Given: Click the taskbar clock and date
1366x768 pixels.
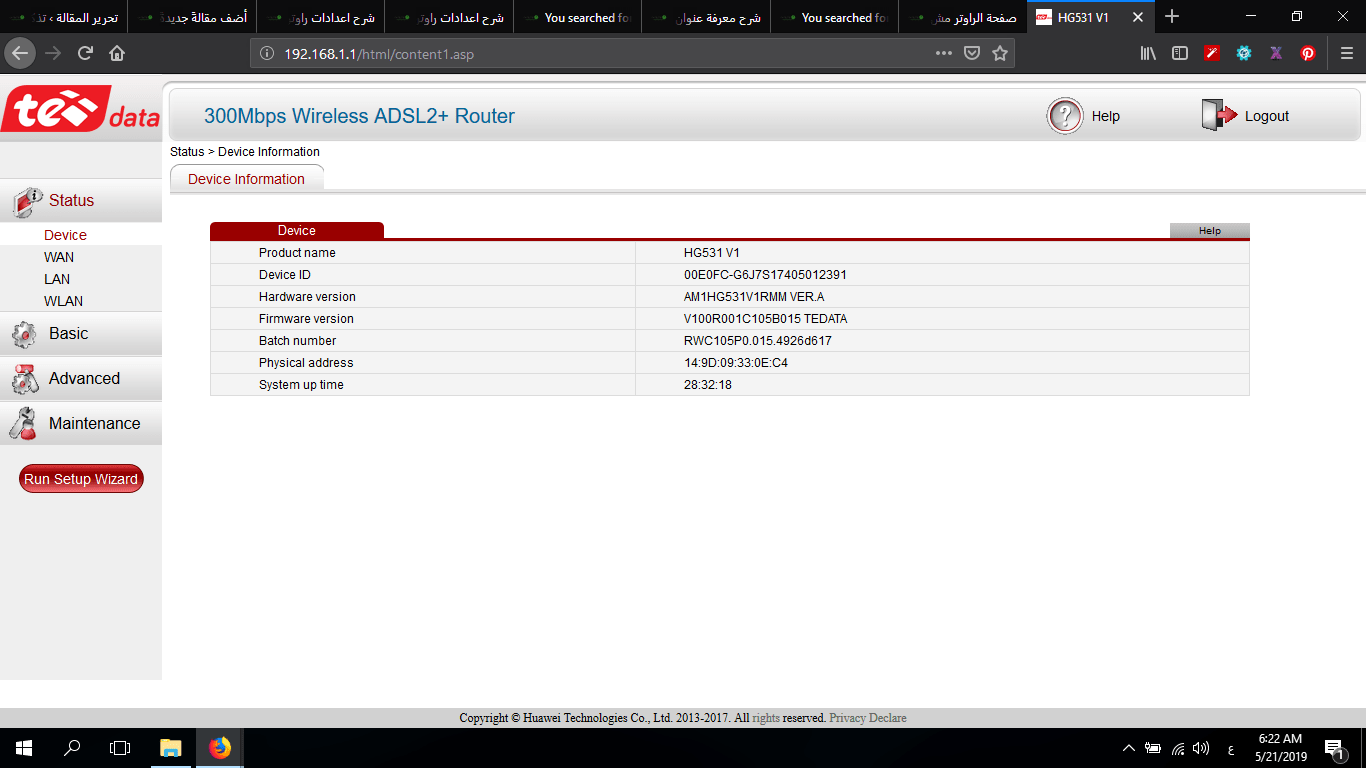Looking at the screenshot, I should click(1283, 748).
